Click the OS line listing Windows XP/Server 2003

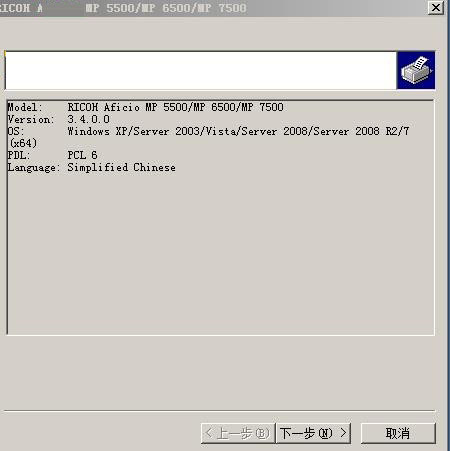pos(208,131)
